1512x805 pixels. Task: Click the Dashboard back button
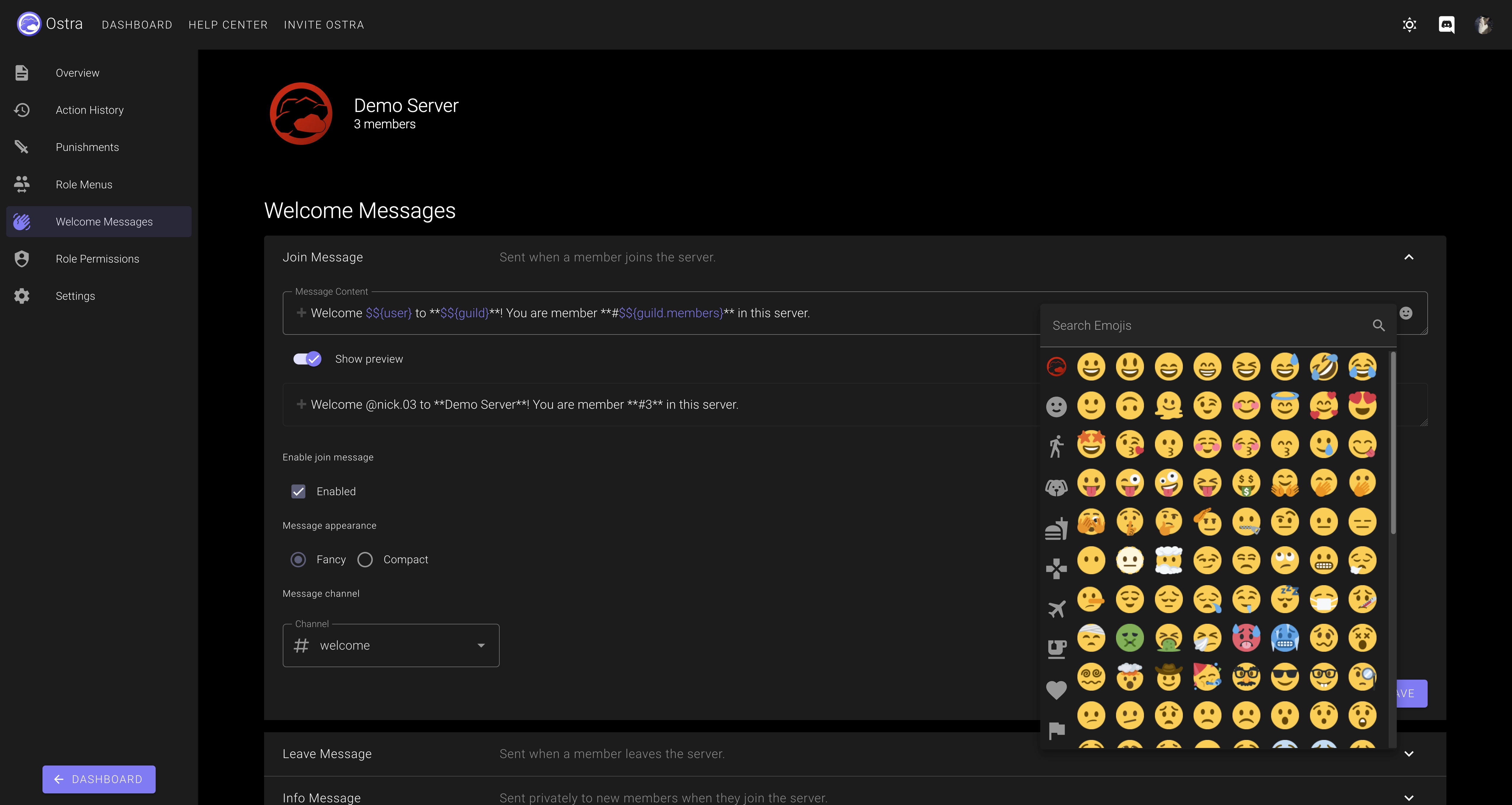(99, 779)
